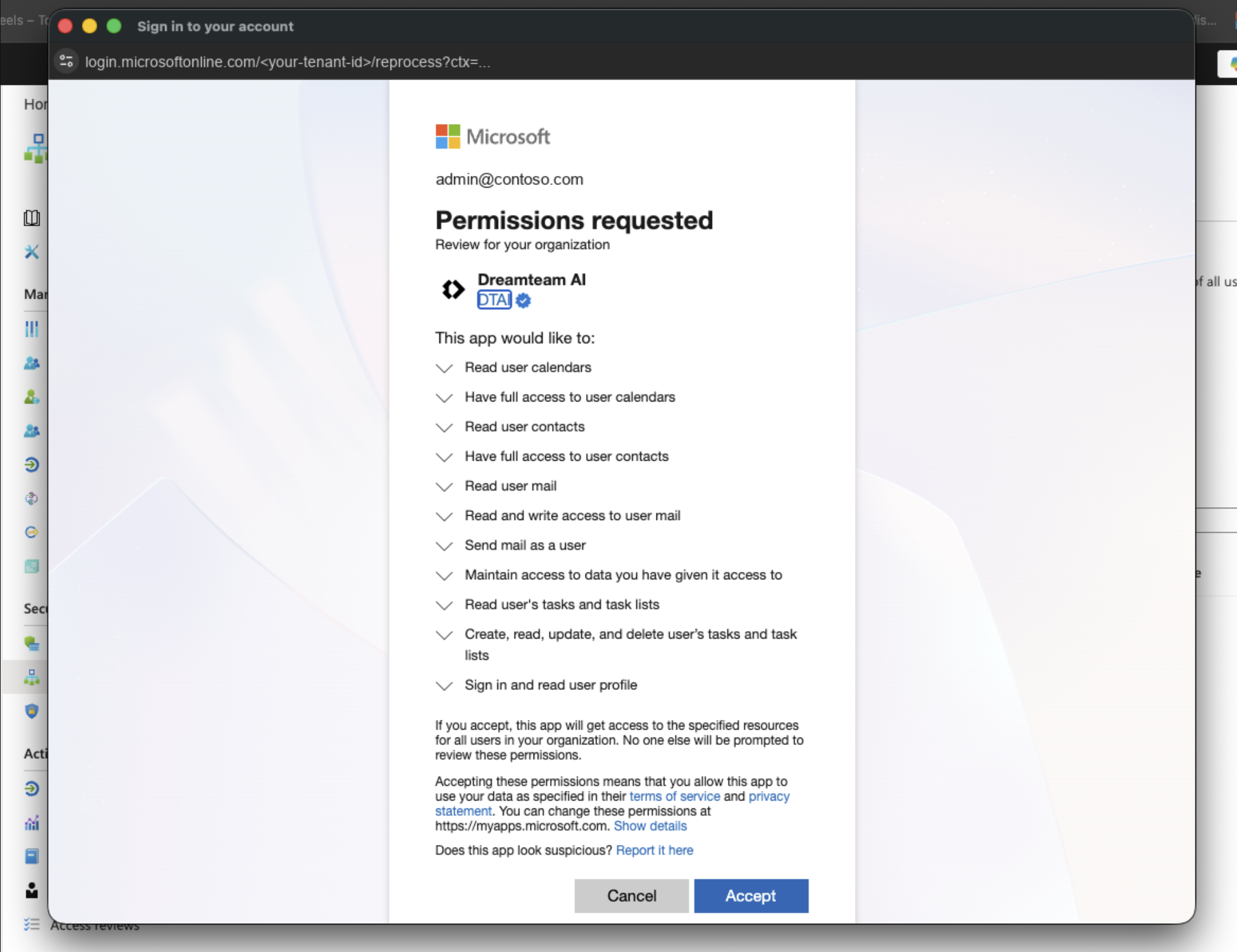This screenshot has width=1237, height=952.
Task: Expand 'Sign in and read user profile'
Action: [444, 686]
